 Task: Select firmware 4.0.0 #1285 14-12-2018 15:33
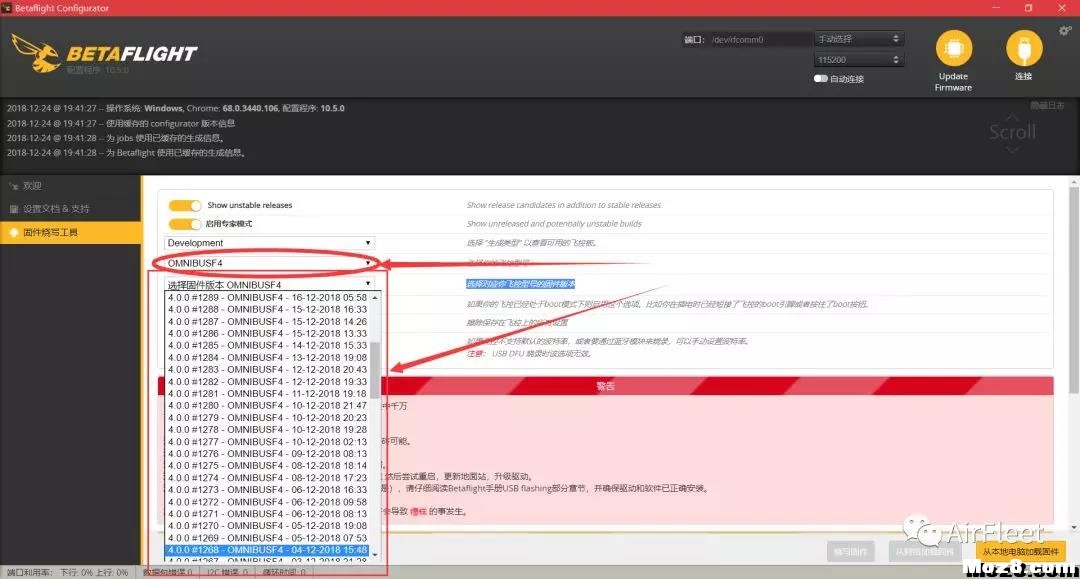click(x=267, y=346)
